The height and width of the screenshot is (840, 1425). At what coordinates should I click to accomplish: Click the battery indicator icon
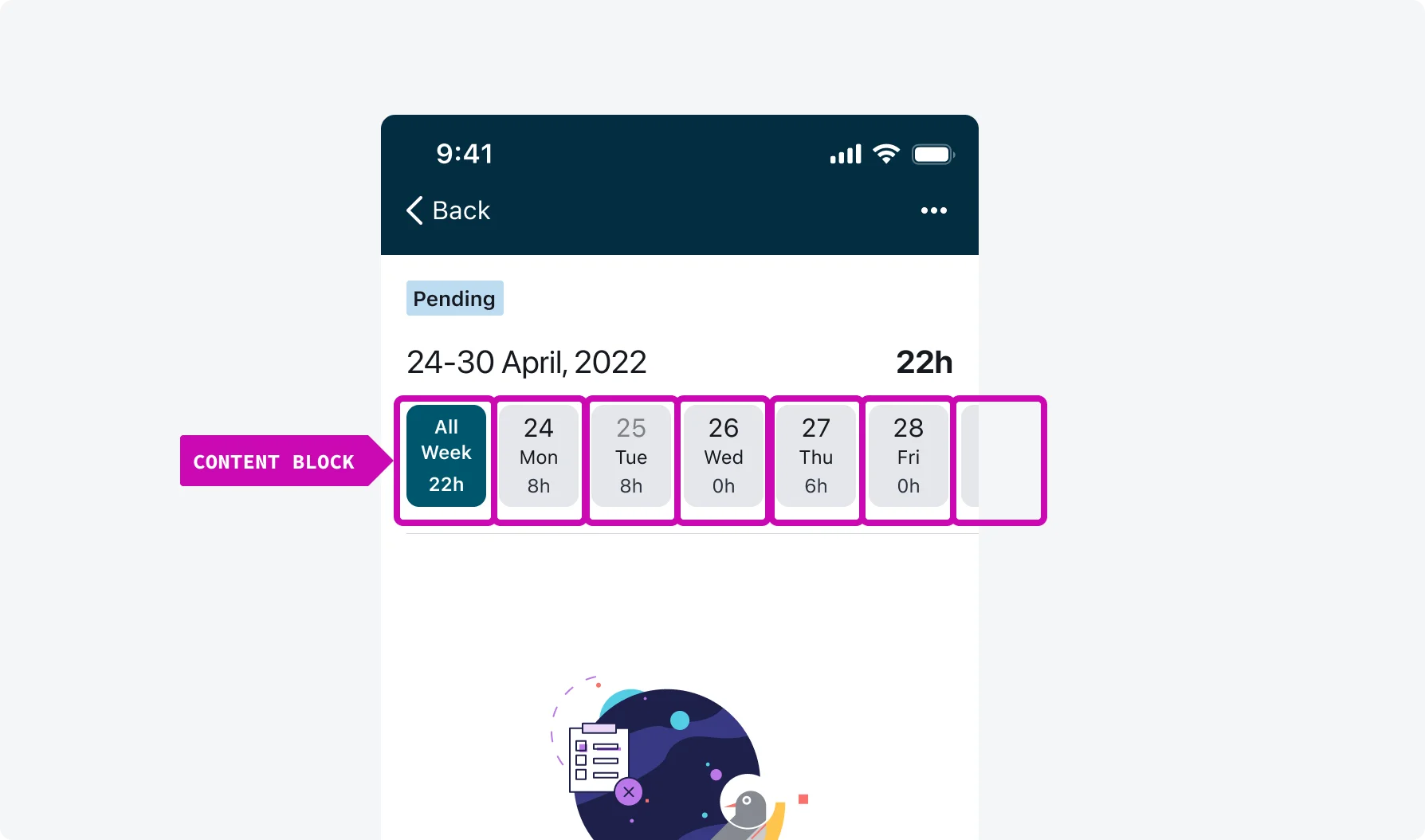932,154
